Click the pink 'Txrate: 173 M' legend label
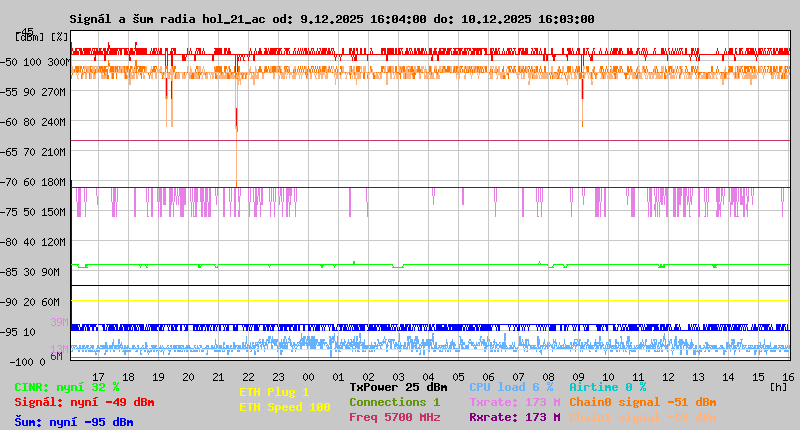Viewport: 800px width, 430px height. (514, 402)
